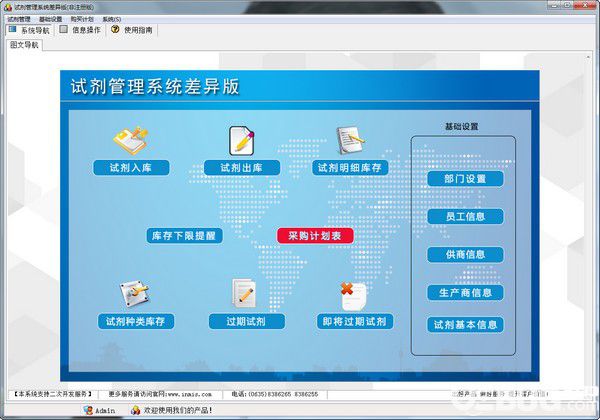Click the 过期试剂 document icon

point(244,293)
